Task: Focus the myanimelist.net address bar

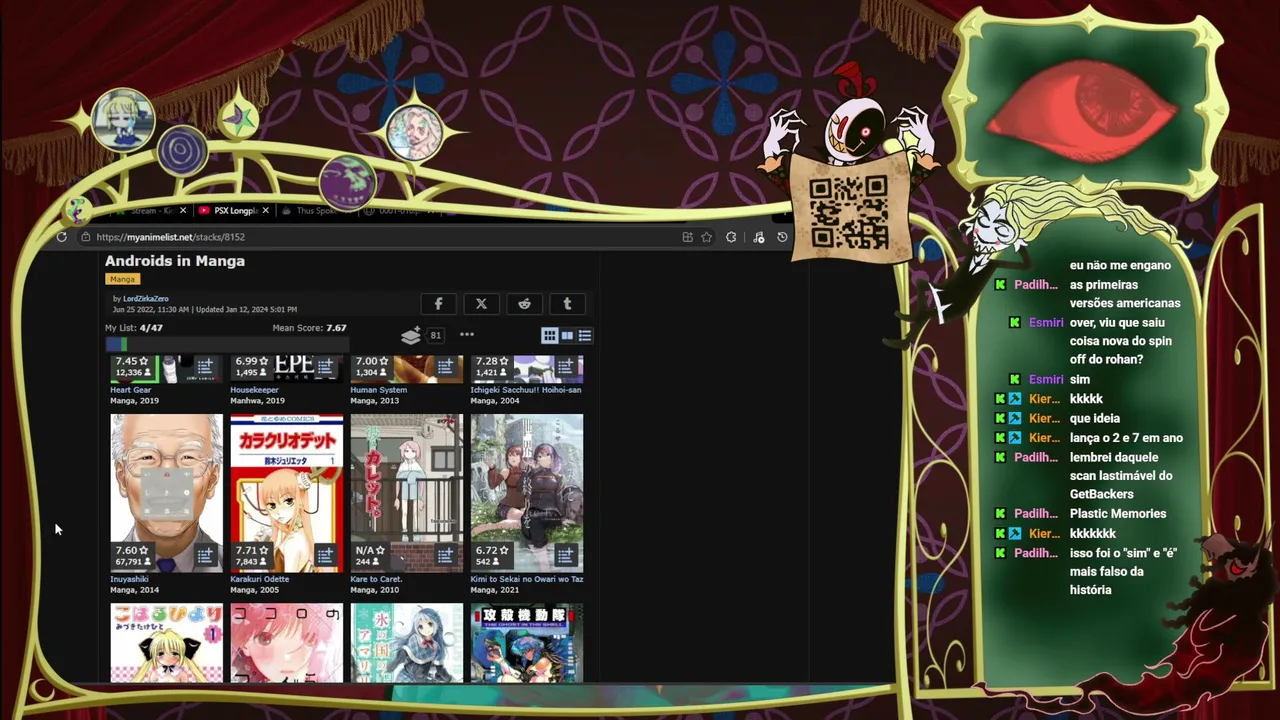Action: 380,237
